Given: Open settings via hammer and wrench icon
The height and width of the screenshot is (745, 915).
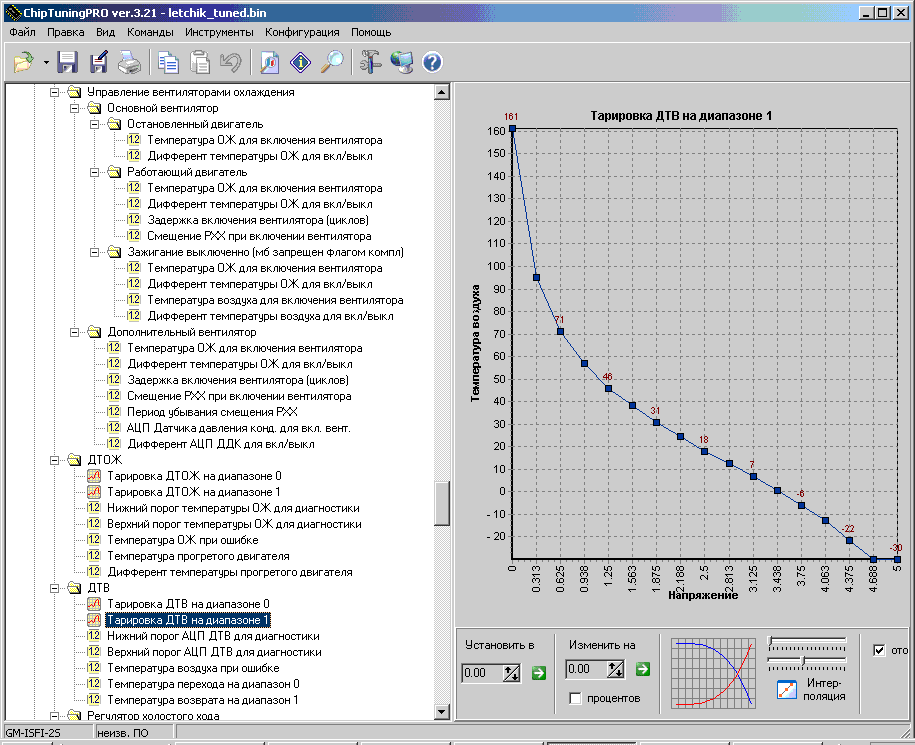Looking at the screenshot, I should coord(371,63).
